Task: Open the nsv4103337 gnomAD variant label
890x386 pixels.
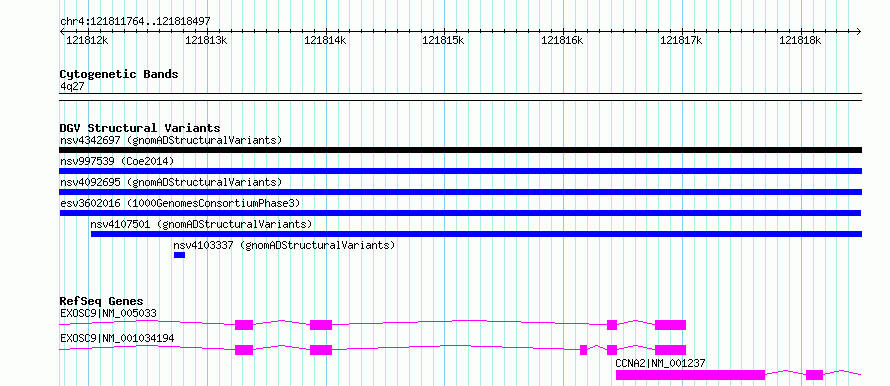Action: pos(284,245)
